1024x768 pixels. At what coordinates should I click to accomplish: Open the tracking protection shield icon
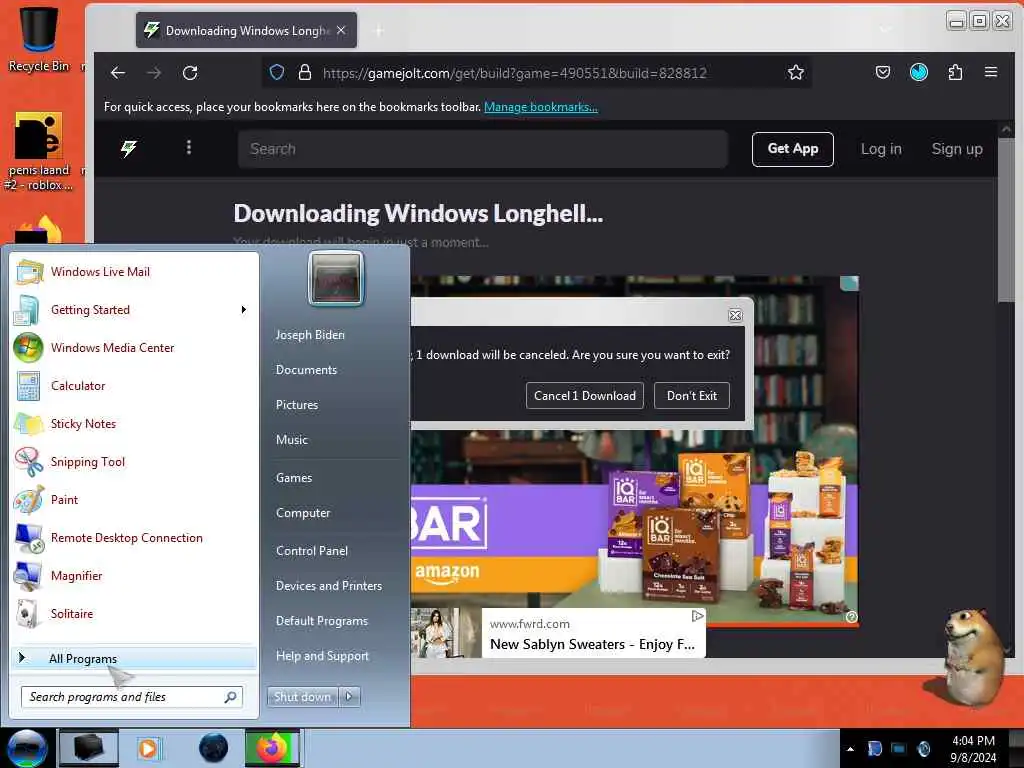pos(277,72)
